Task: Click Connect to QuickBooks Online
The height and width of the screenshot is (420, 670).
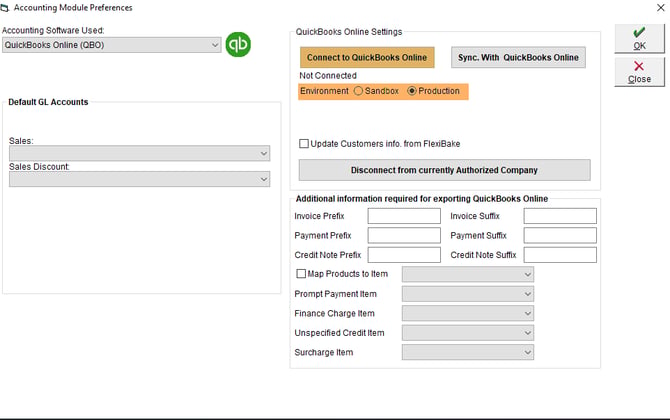Action: click(367, 57)
